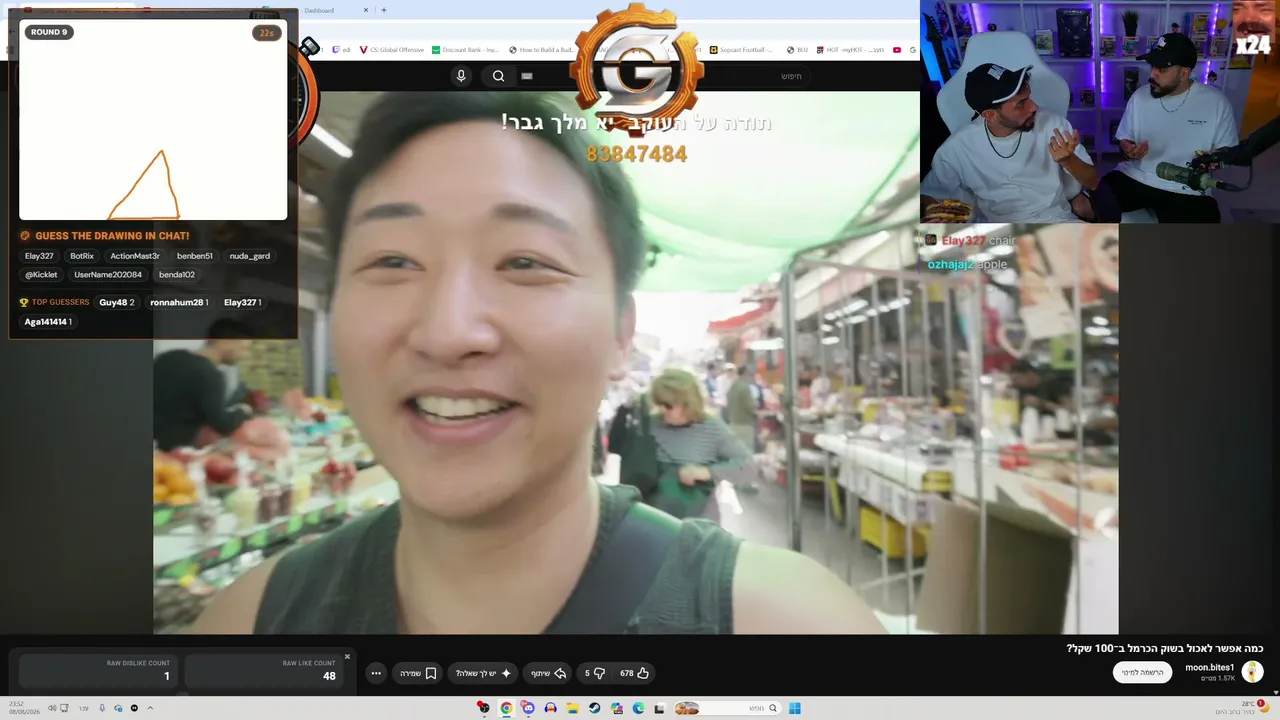Open Discord from the taskbar
The height and width of the screenshot is (720, 1280).
[x=528, y=708]
